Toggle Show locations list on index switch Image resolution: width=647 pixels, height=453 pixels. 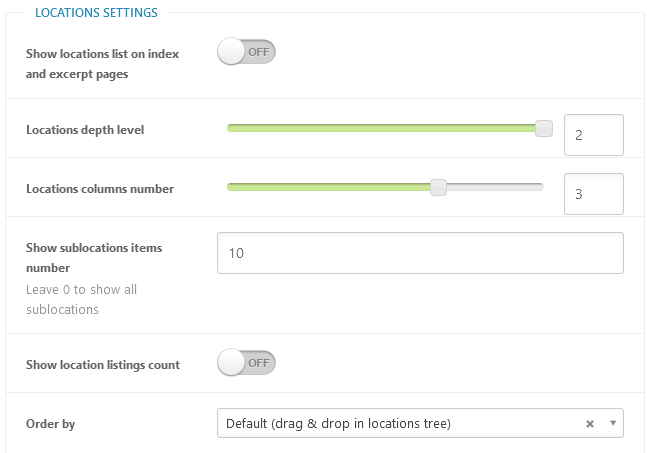pos(246,52)
